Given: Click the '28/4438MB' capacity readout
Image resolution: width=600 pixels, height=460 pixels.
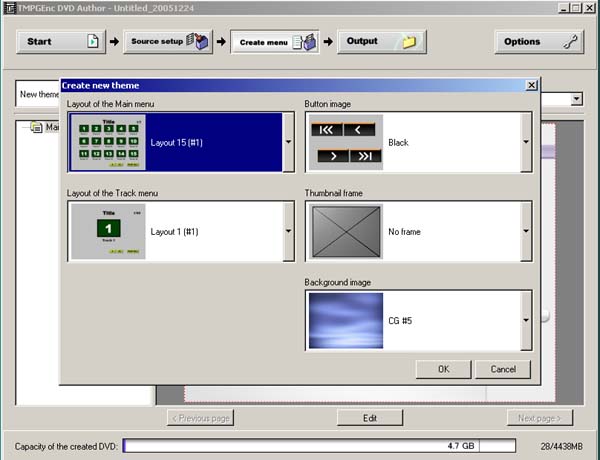Looking at the screenshot, I should pyautogui.click(x=561, y=446).
